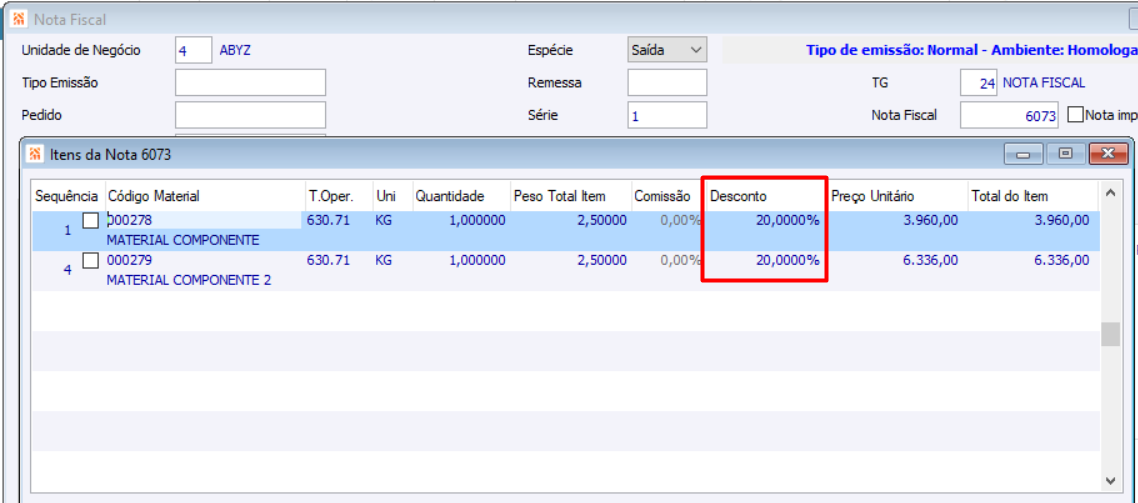Click the Código Material column header
1138x503 pixels.
205,196
